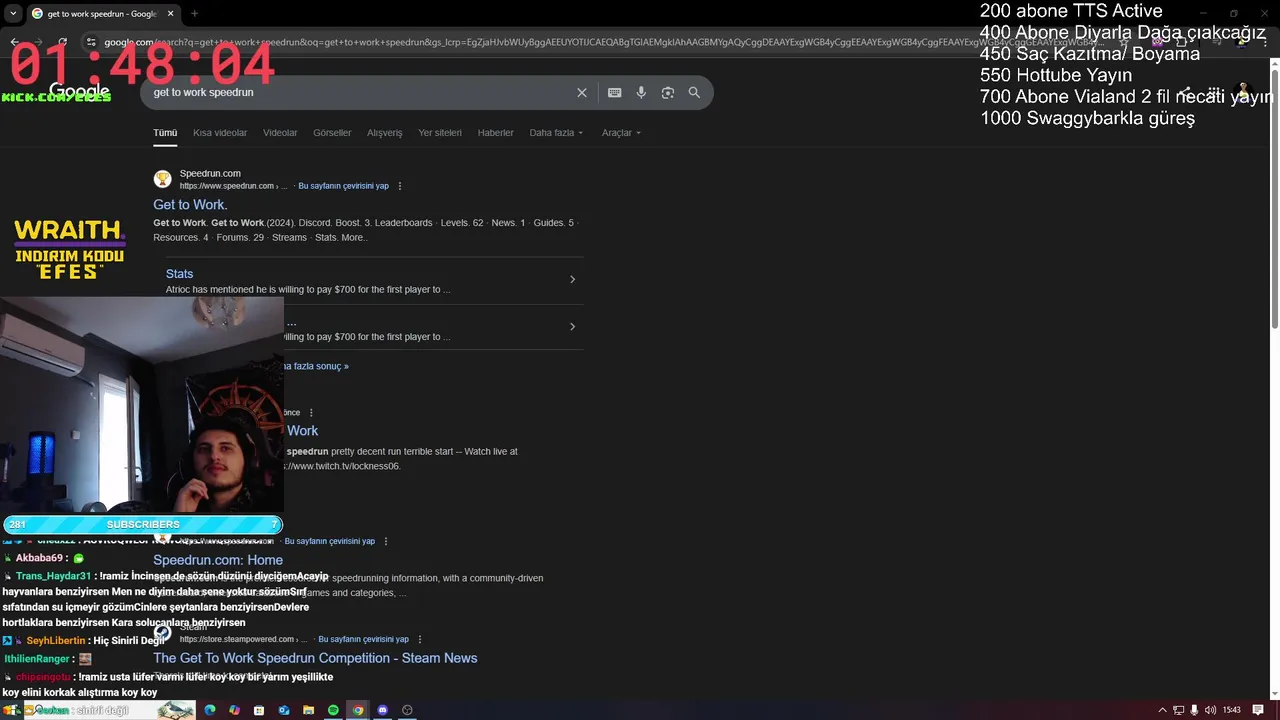1280x720 pixels.
Task: Search by image with the Lens icon
Action: [x=667, y=92]
